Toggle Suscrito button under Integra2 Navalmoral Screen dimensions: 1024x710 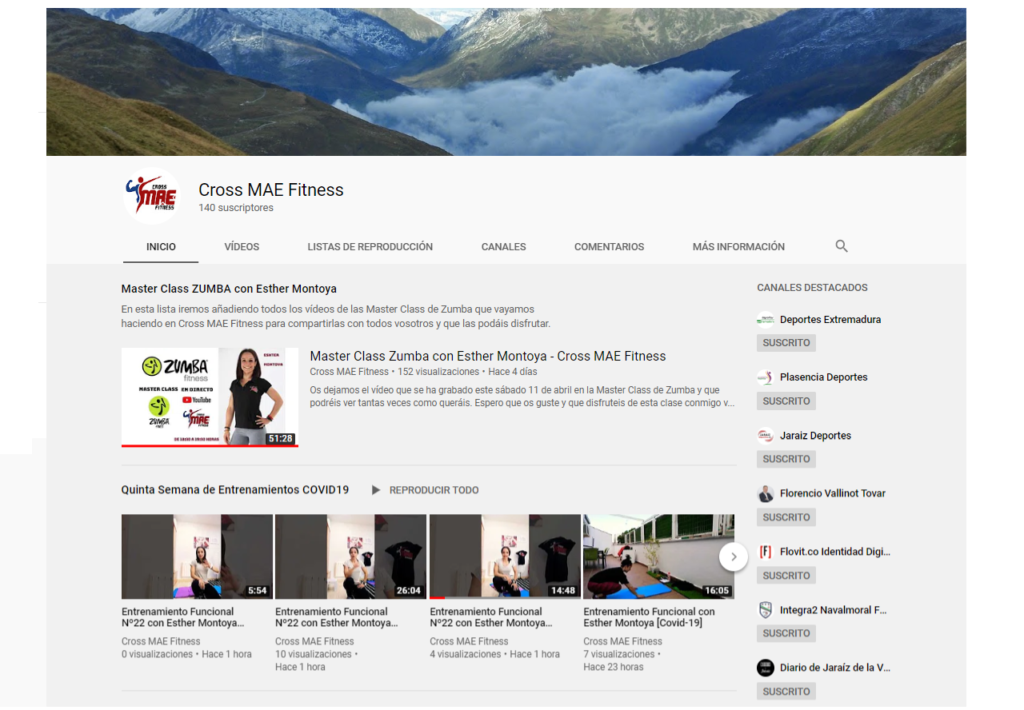[x=786, y=634]
